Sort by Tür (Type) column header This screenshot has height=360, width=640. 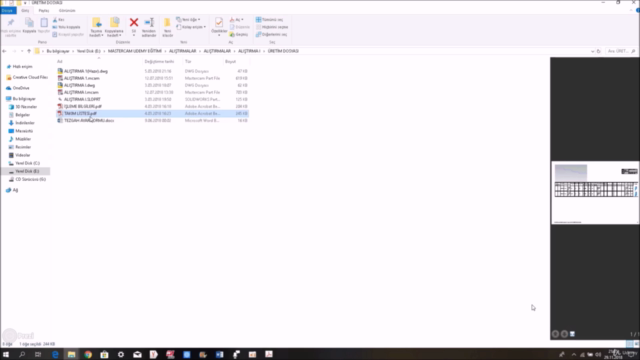pos(188,62)
